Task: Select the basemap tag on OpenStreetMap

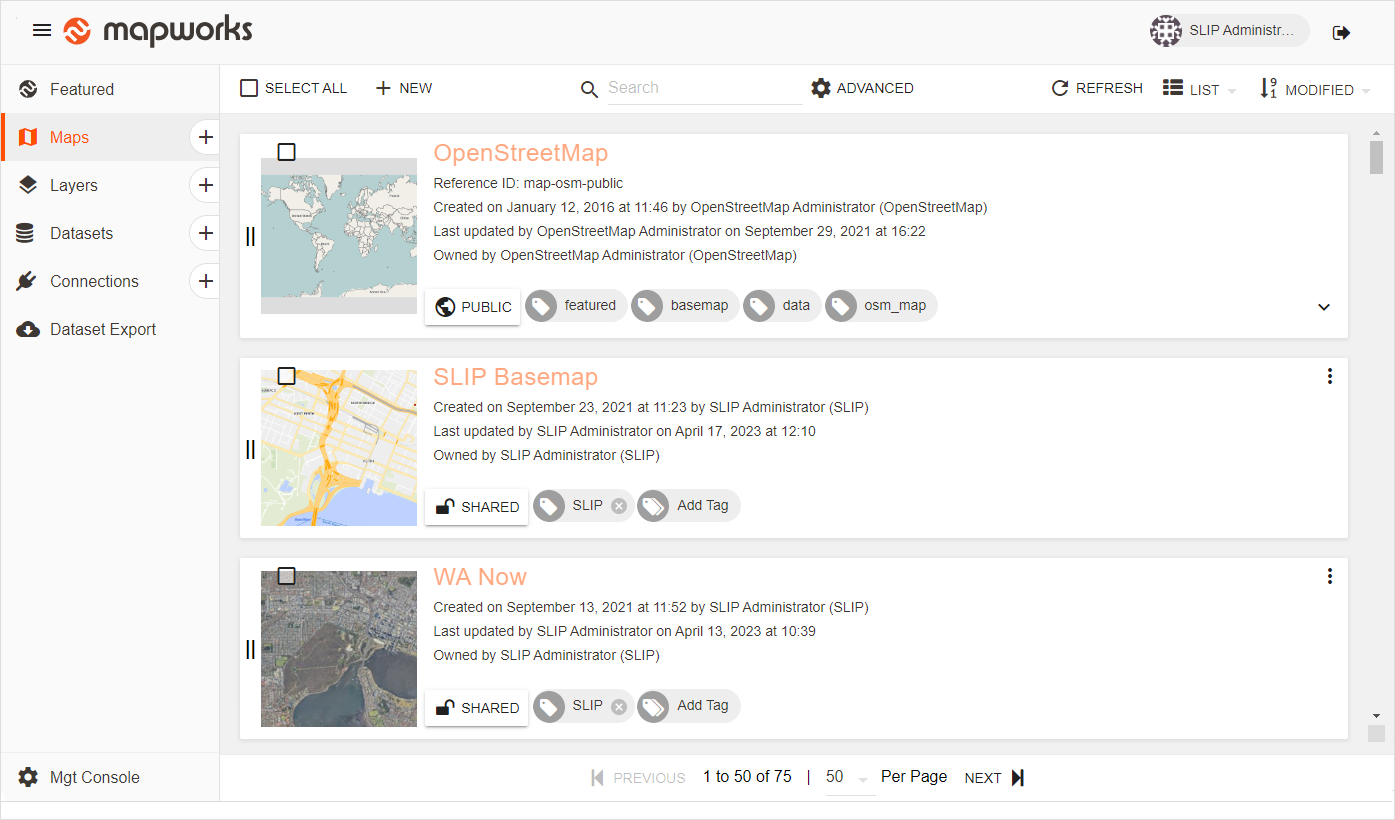Action: tap(686, 306)
